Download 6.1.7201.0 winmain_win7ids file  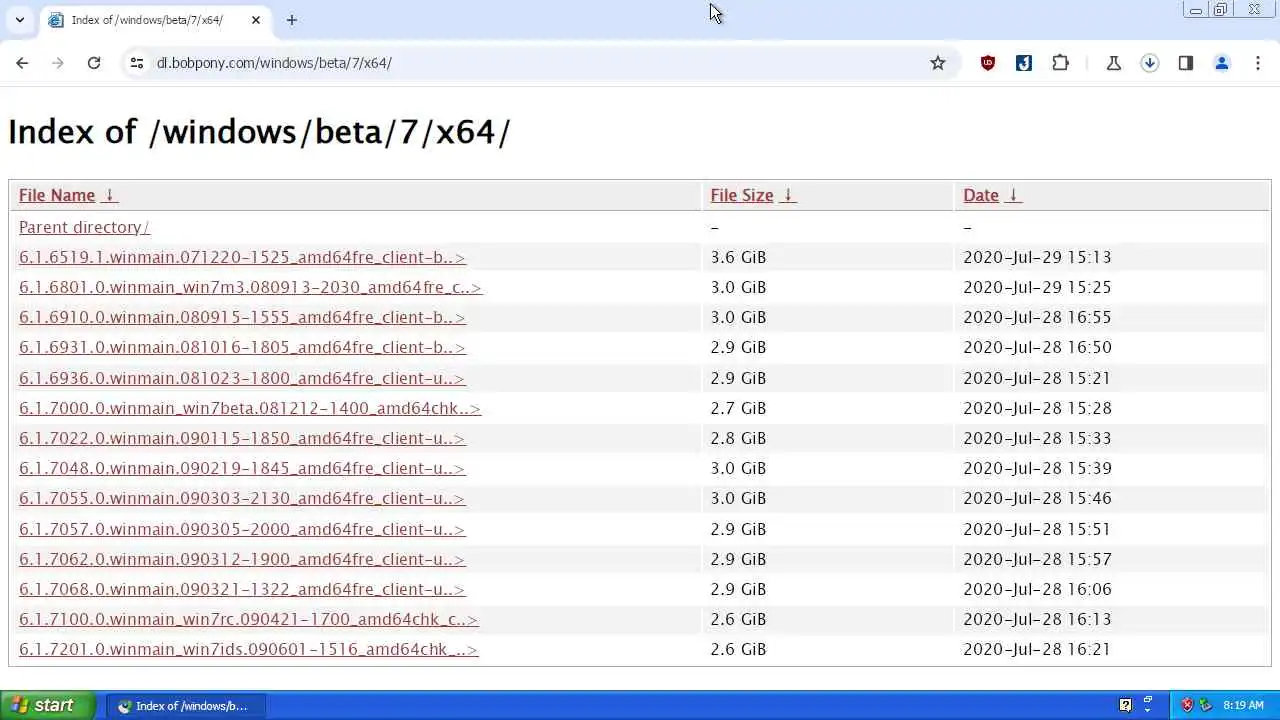coord(249,649)
